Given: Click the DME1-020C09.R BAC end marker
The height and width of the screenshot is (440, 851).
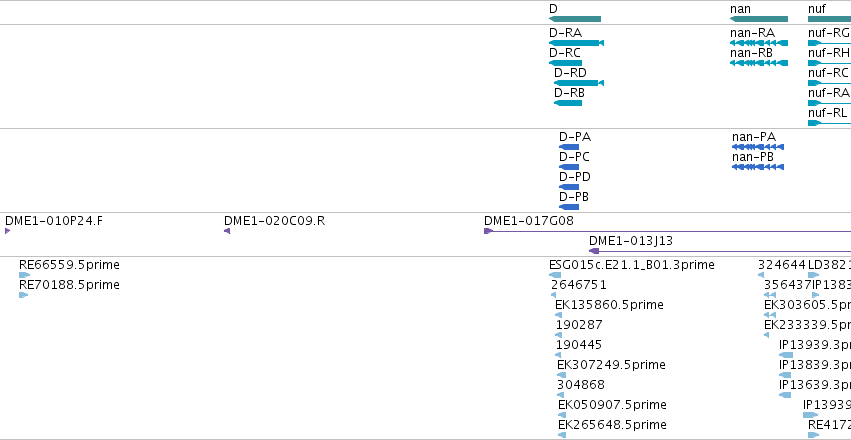Looking at the screenshot, I should (x=227, y=231).
